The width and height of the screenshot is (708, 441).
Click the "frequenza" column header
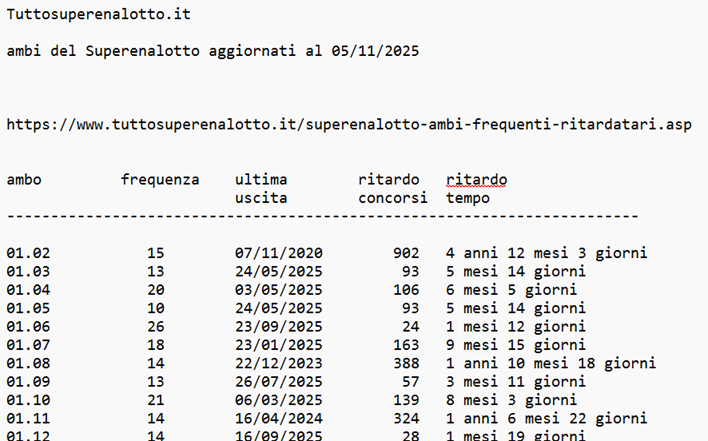[x=160, y=180]
